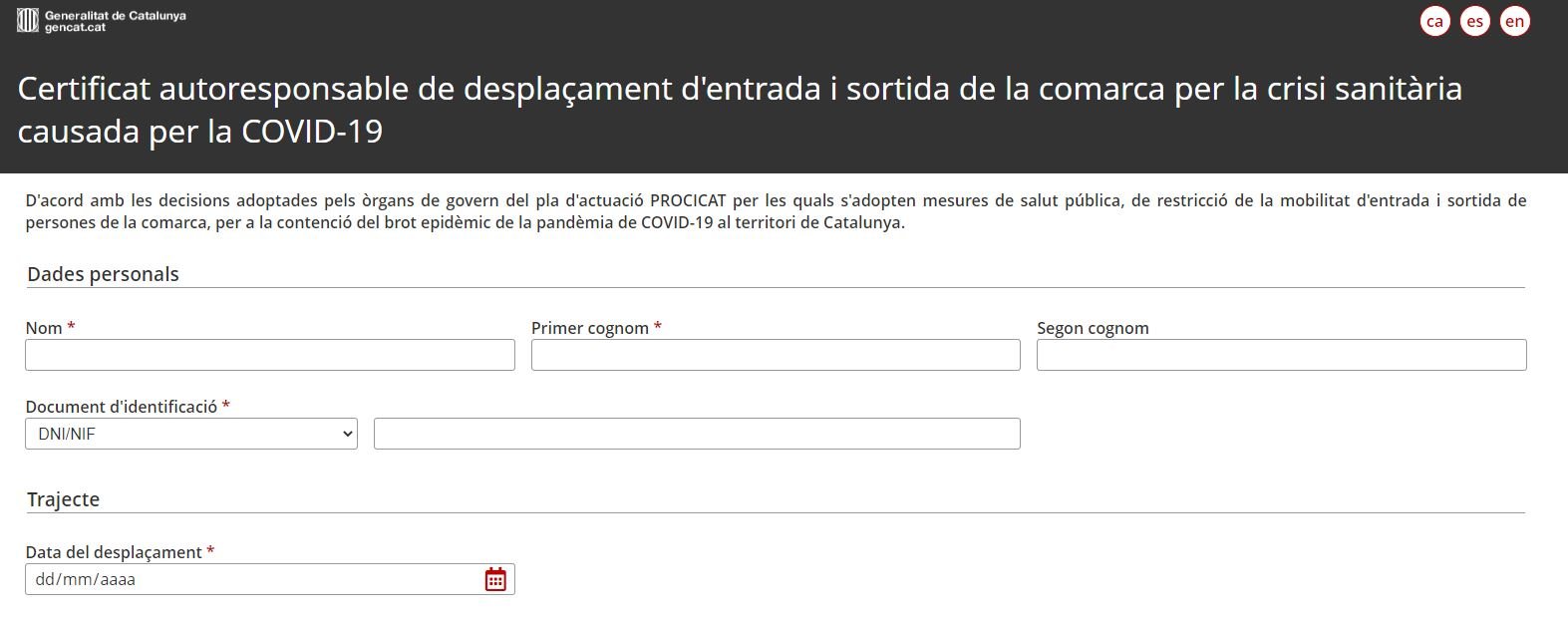
Task: Click the Data del desplaçament label
Action: (114, 552)
